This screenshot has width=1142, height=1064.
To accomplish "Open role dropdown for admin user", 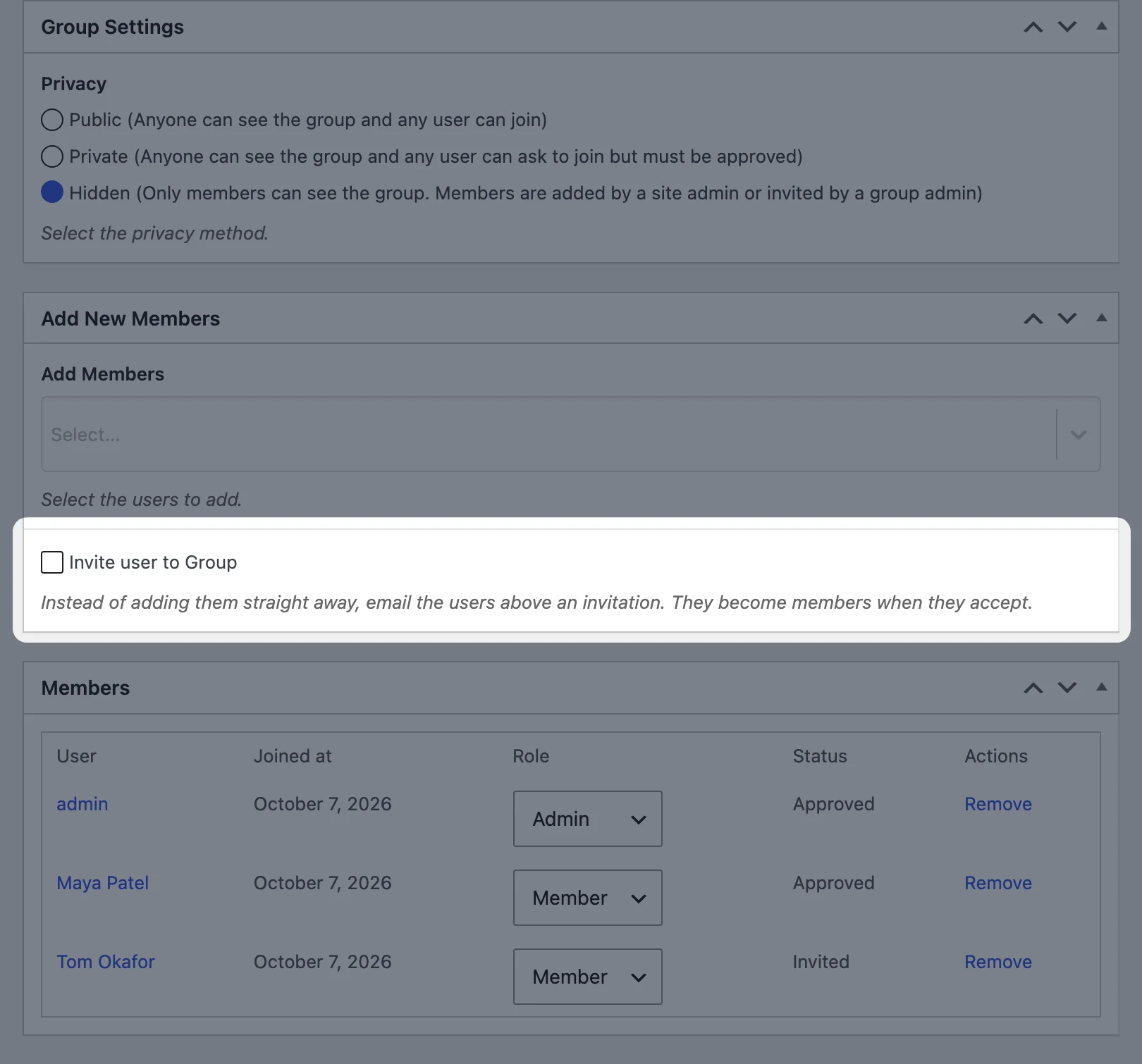I will (x=588, y=819).
